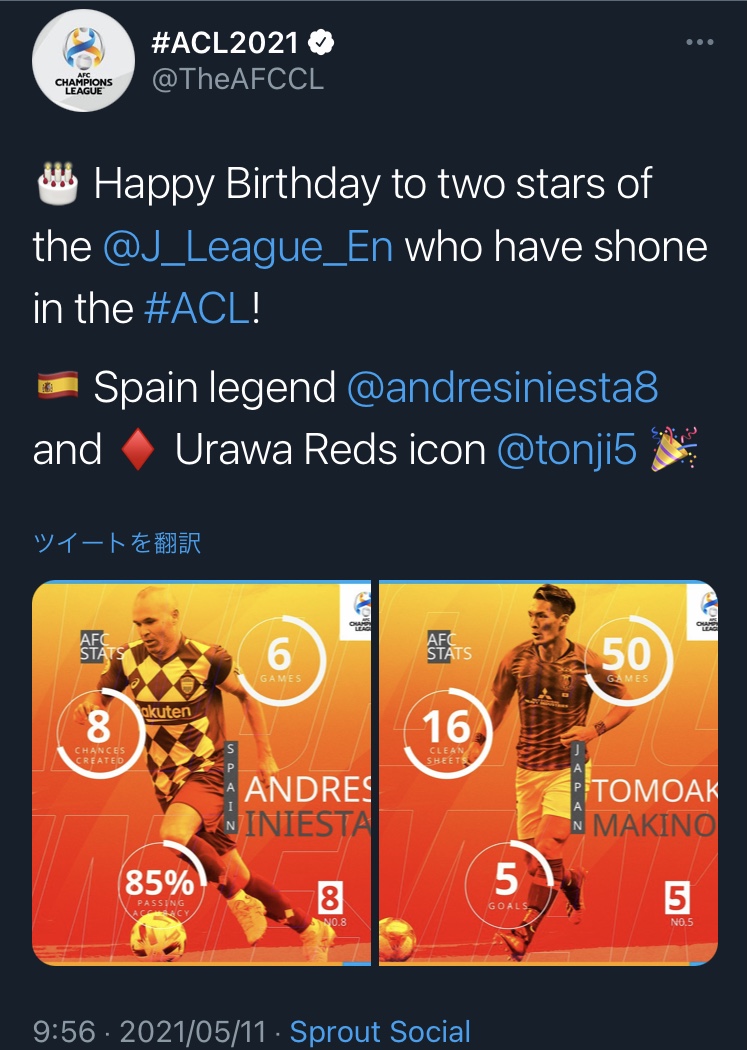747x1050 pixels.
Task: Open the Tomoaki Makino stats image
Action: (x=549, y=773)
